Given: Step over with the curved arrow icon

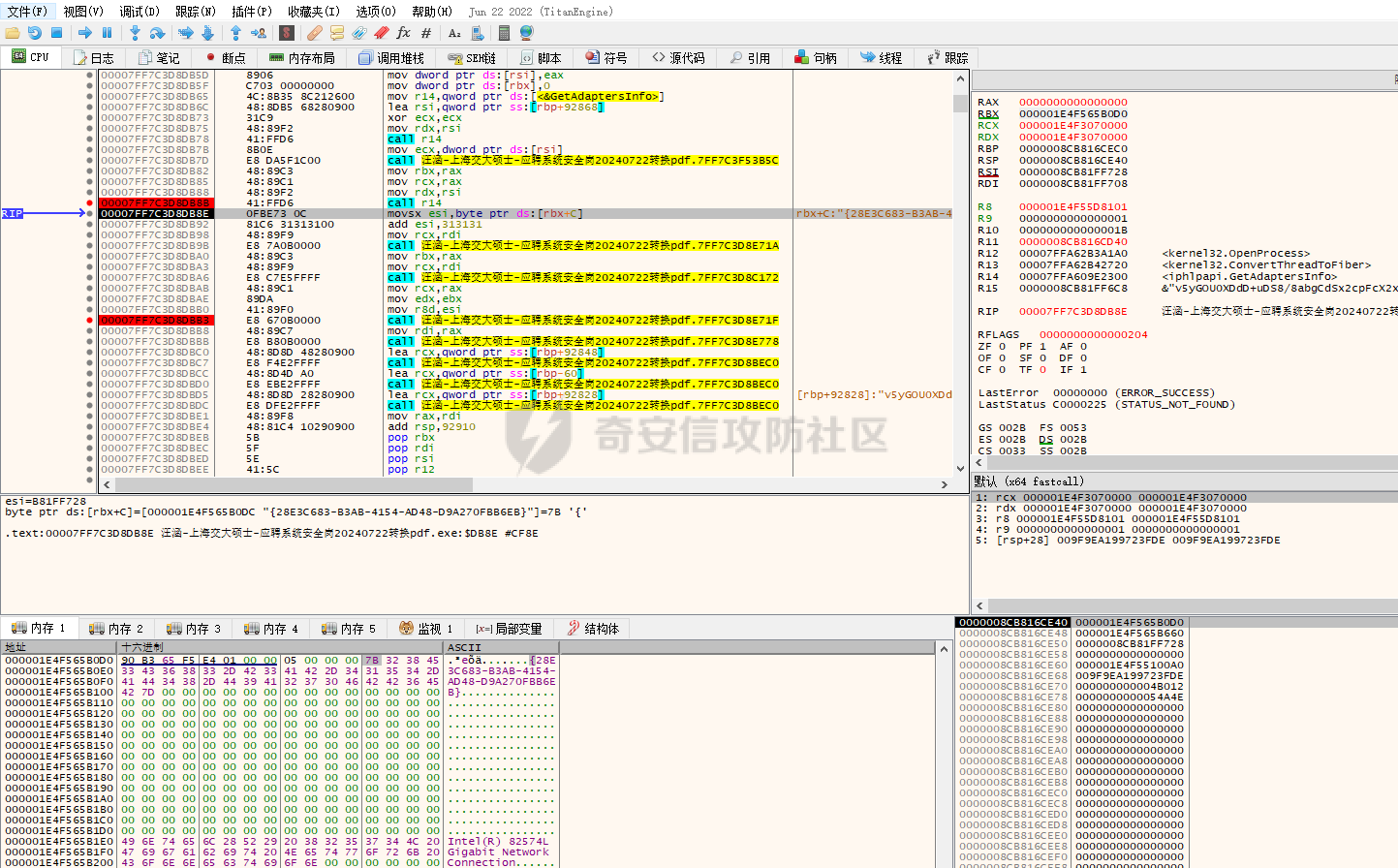Looking at the screenshot, I should pyautogui.click(x=157, y=33).
